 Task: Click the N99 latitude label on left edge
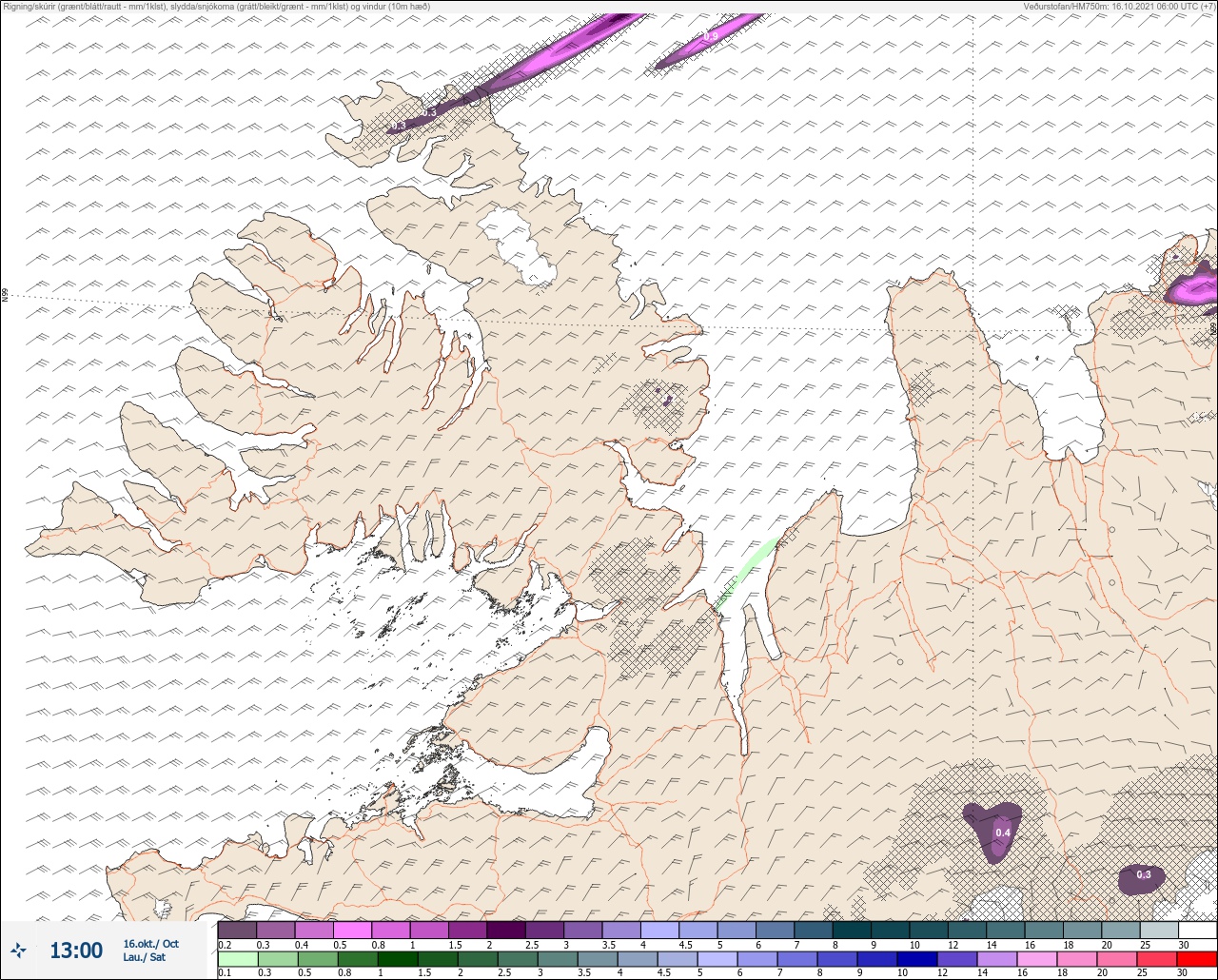point(5,296)
